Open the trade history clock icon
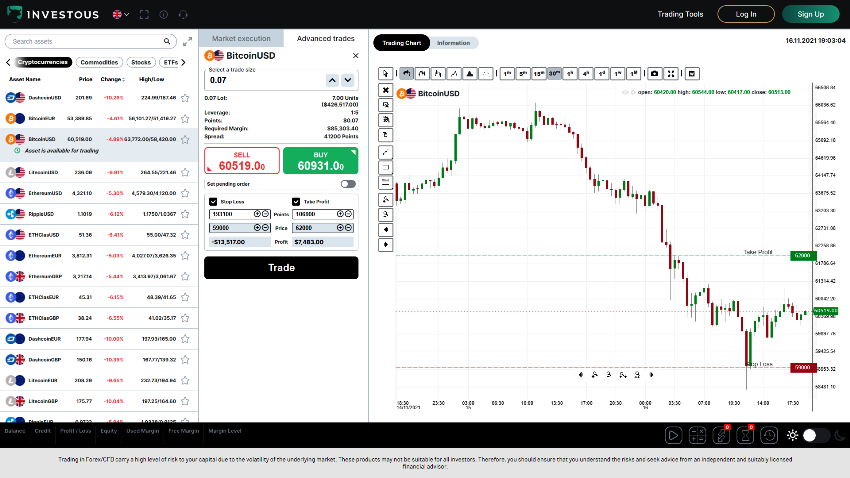Viewport: 850px width, 478px height. point(769,435)
